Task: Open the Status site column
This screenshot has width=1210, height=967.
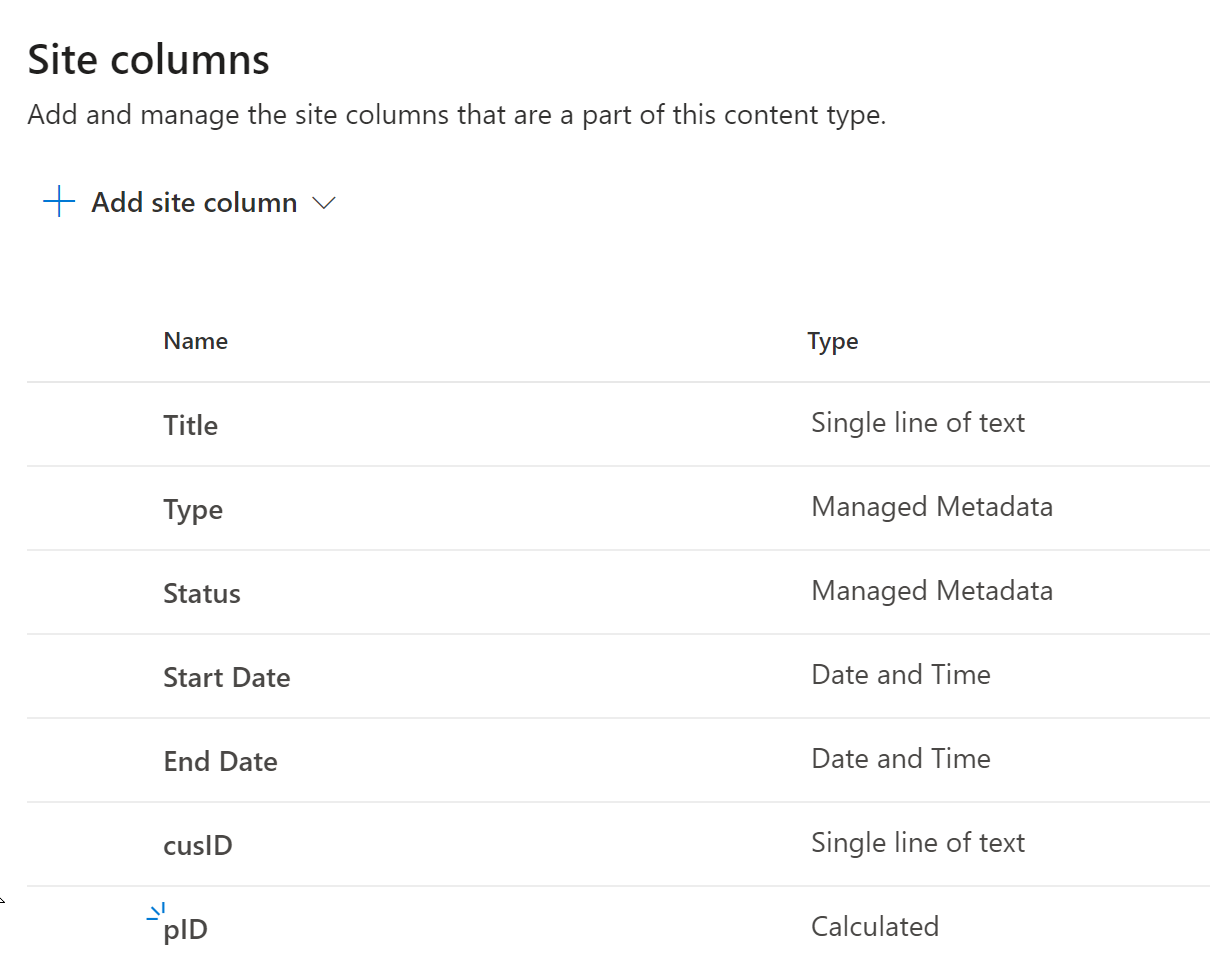Action: point(201,592)
